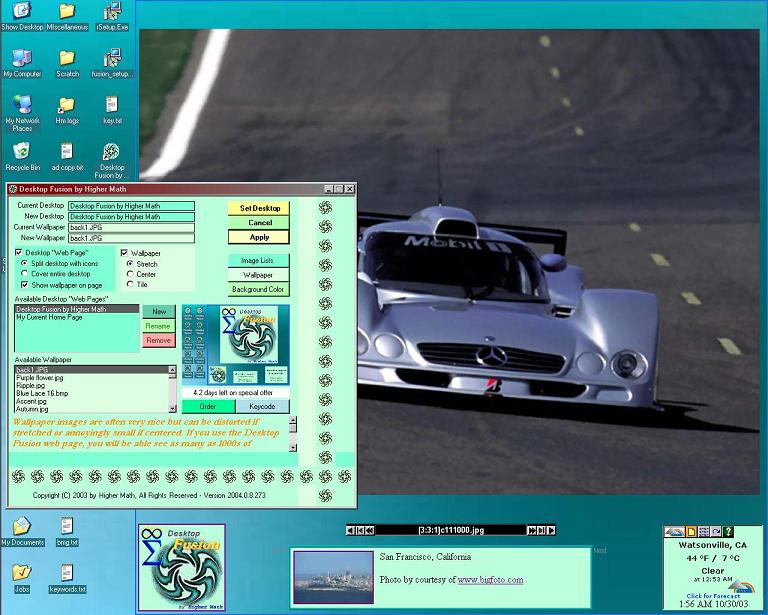Open the Image Lists button
The image size is (768, 615).
pos(259,261)
